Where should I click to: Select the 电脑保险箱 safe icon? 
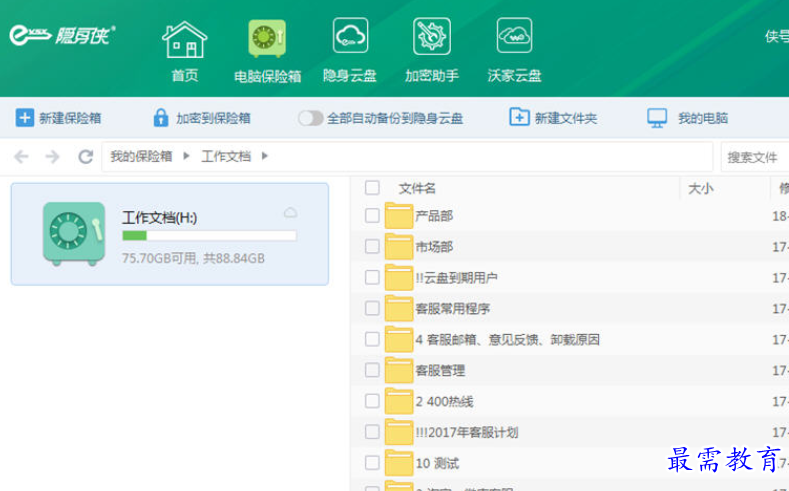267,40
